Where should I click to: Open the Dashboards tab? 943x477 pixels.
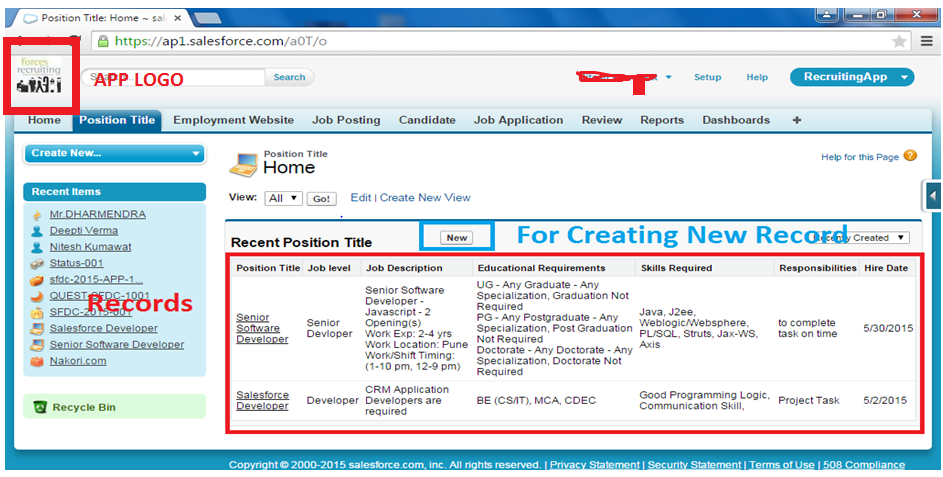[736, 120]
